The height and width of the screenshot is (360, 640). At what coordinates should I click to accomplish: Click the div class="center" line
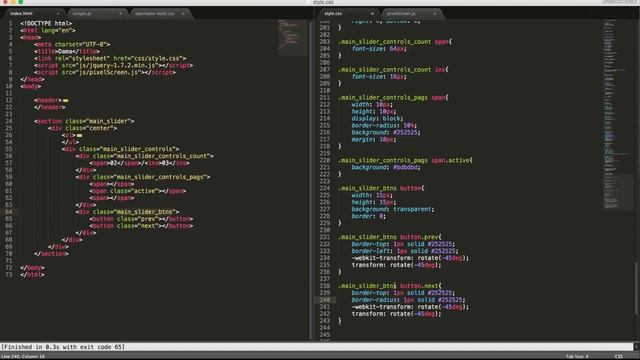click(x=82, y=128)
